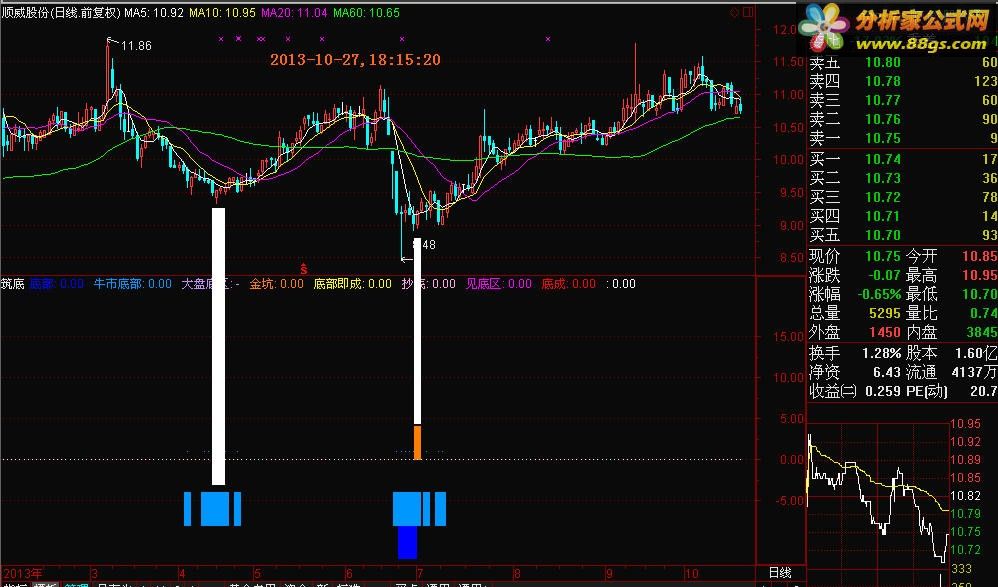Jump to month 8 on the time axis
Screen dimensions: 998x587
click(517, 574)
